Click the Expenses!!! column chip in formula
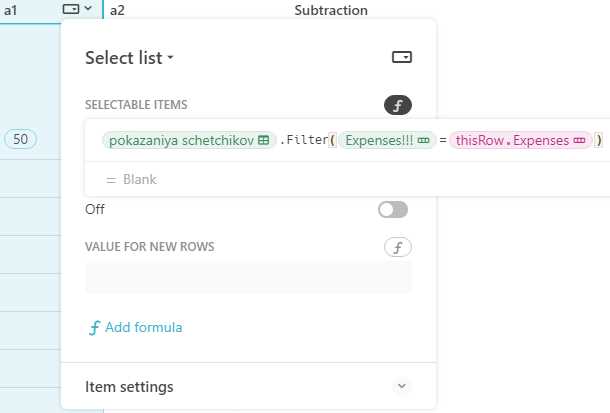Image resolution: width=610 pixels, height=413 pixels. (387, 140)
